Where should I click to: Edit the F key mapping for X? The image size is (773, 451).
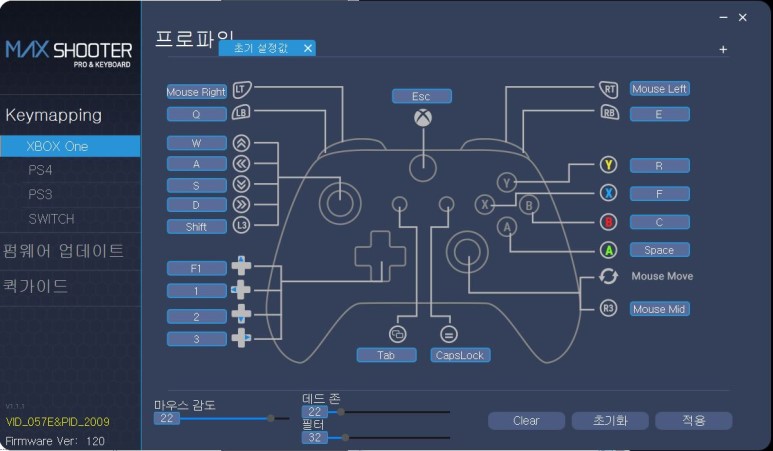click(x=660, y=194)
